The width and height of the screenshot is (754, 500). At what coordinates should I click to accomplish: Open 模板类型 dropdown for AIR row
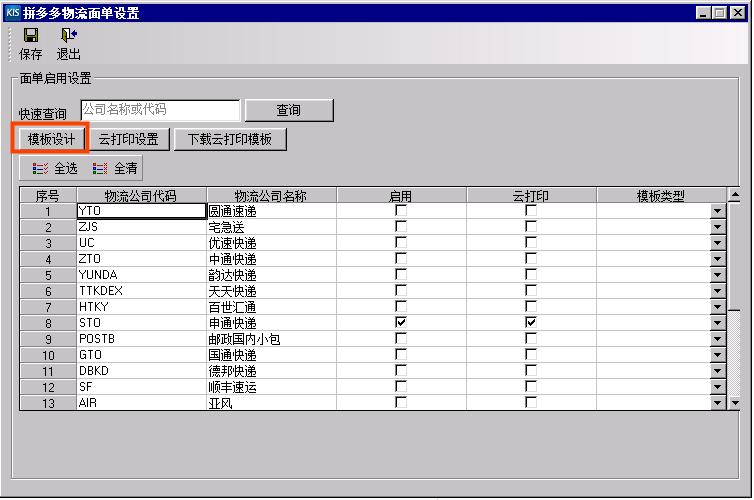pyautogui.click(x=717, y=403)
